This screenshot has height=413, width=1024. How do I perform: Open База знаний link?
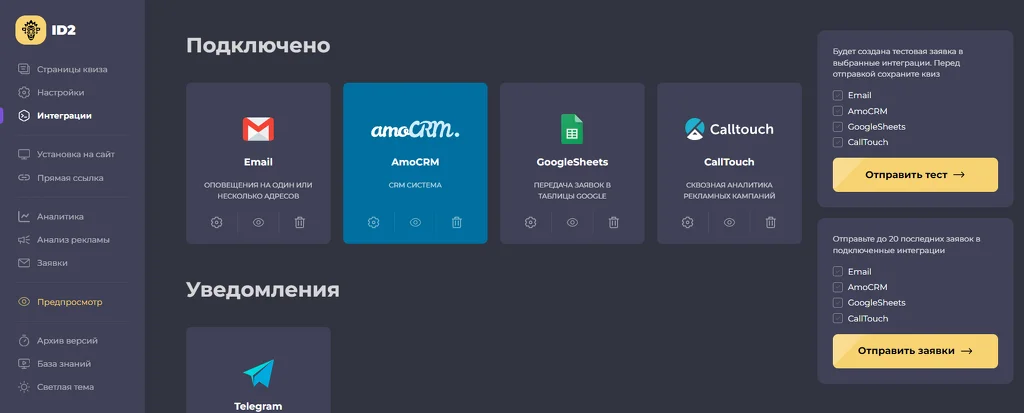[x=64, y=364]
